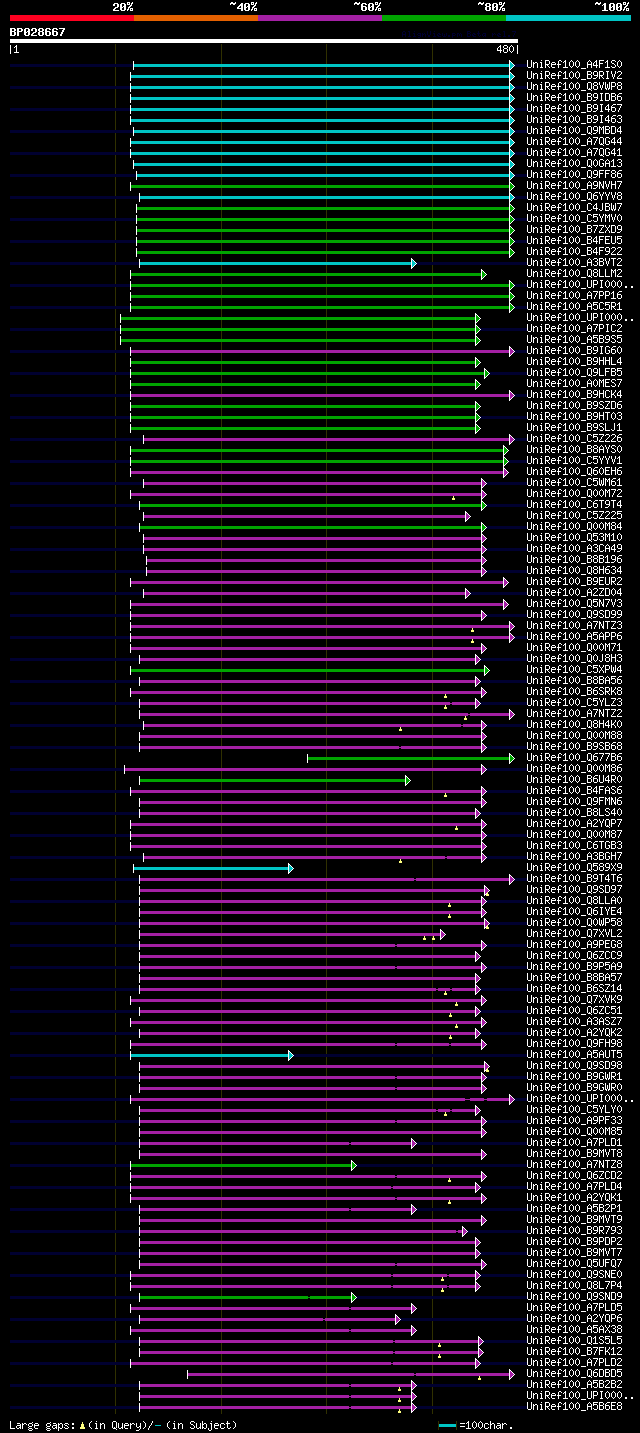Select the UniRef100_B6U4R0 label

point(574,780)
